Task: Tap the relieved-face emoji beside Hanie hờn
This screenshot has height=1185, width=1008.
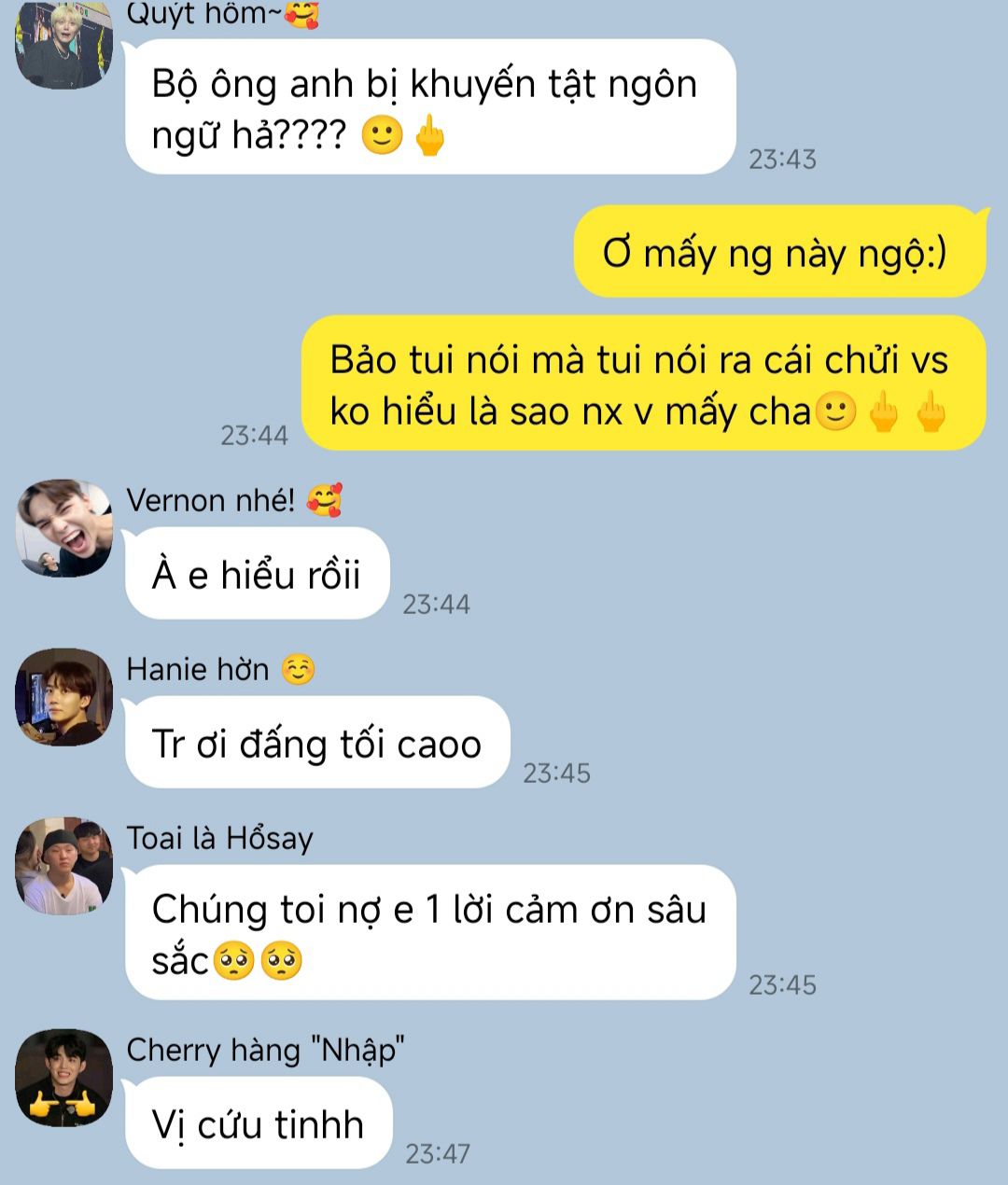Action: [x=299, y=670]
